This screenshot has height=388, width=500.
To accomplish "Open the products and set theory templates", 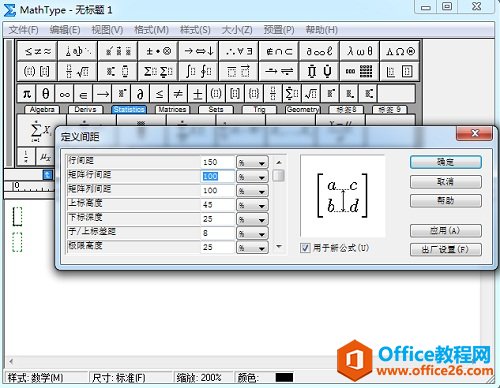I will 319,71.
